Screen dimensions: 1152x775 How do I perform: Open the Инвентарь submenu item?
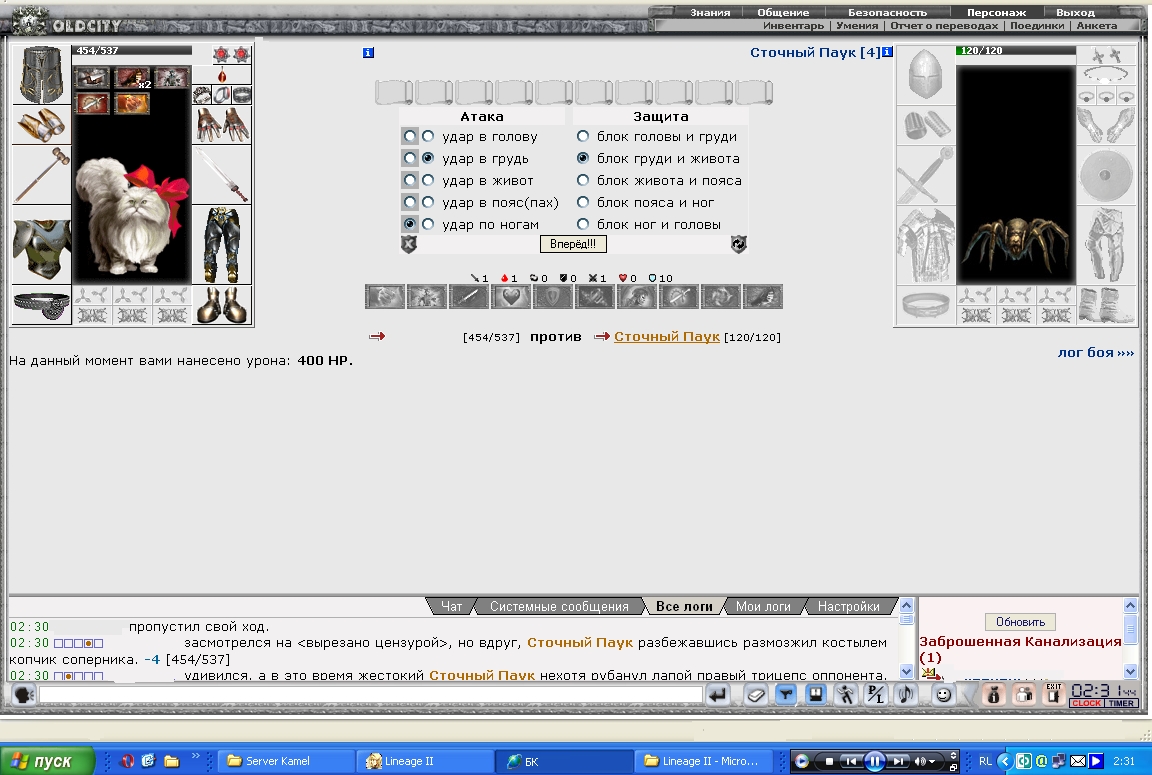[x=793, y=26]
